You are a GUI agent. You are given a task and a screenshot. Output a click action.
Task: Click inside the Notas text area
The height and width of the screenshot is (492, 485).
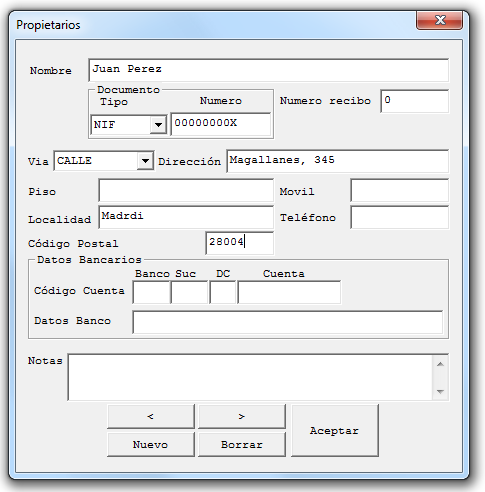click(250, 377)
